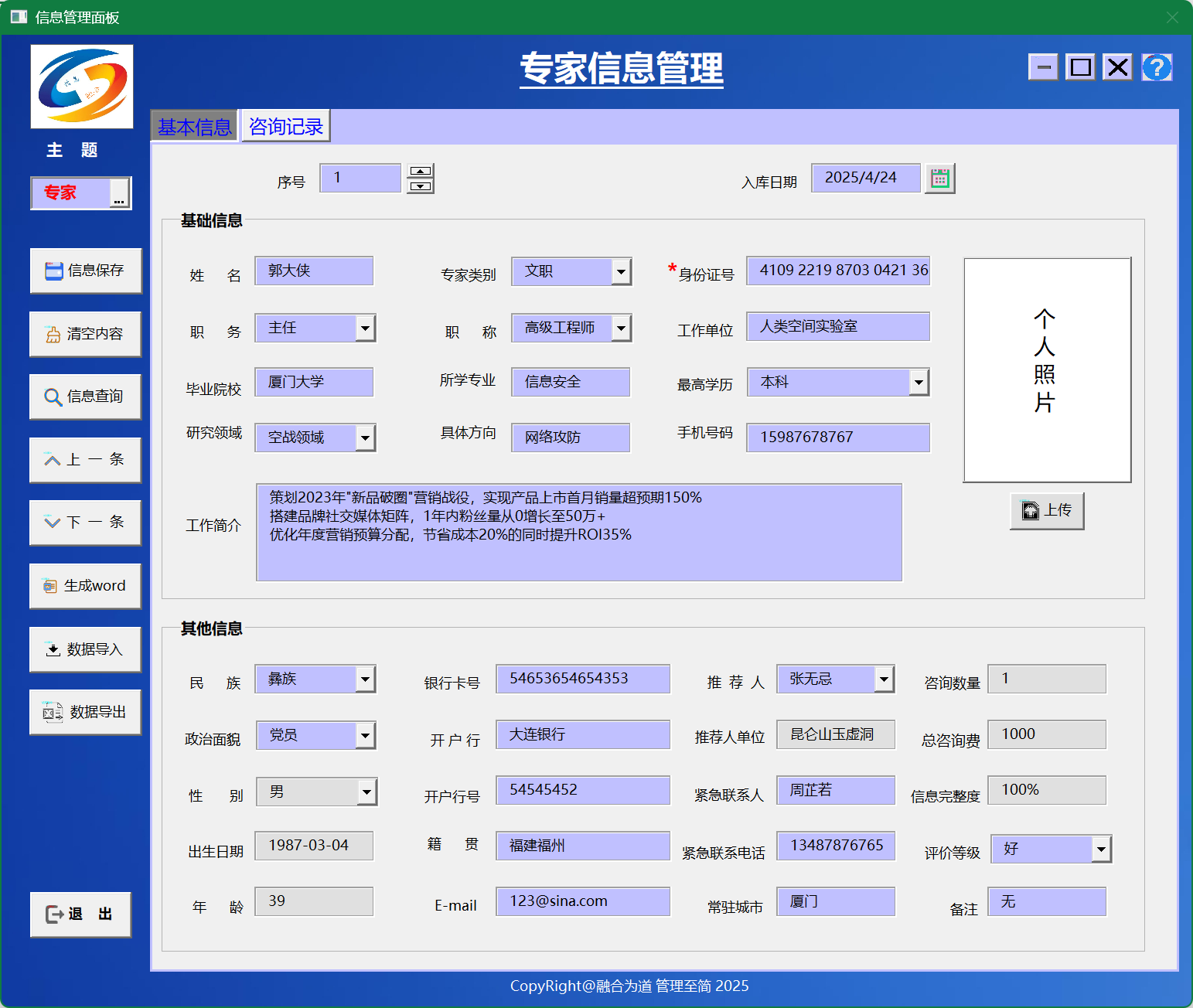Click 常驻城市 field 厦门
Image resolution: width=1193 pixels, height=1008 pixels.
pos(836,901)
